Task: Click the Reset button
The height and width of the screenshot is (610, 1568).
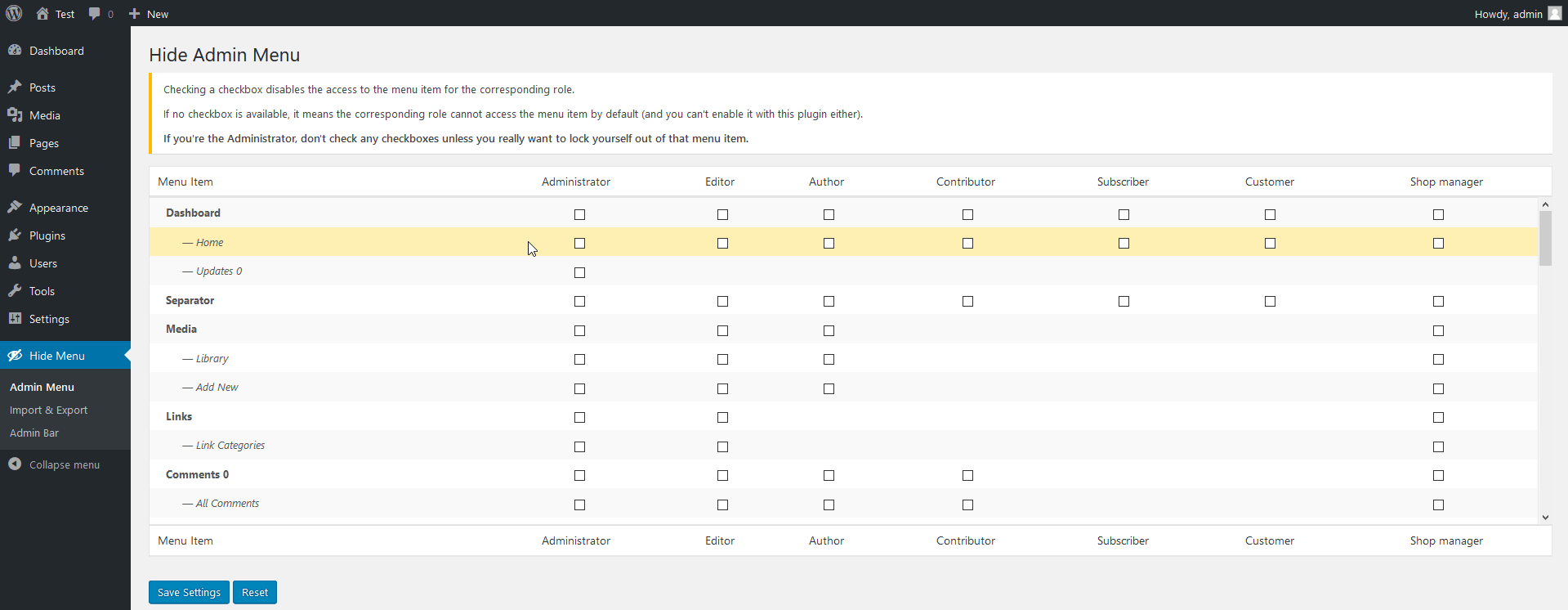Action: point(254,592)
